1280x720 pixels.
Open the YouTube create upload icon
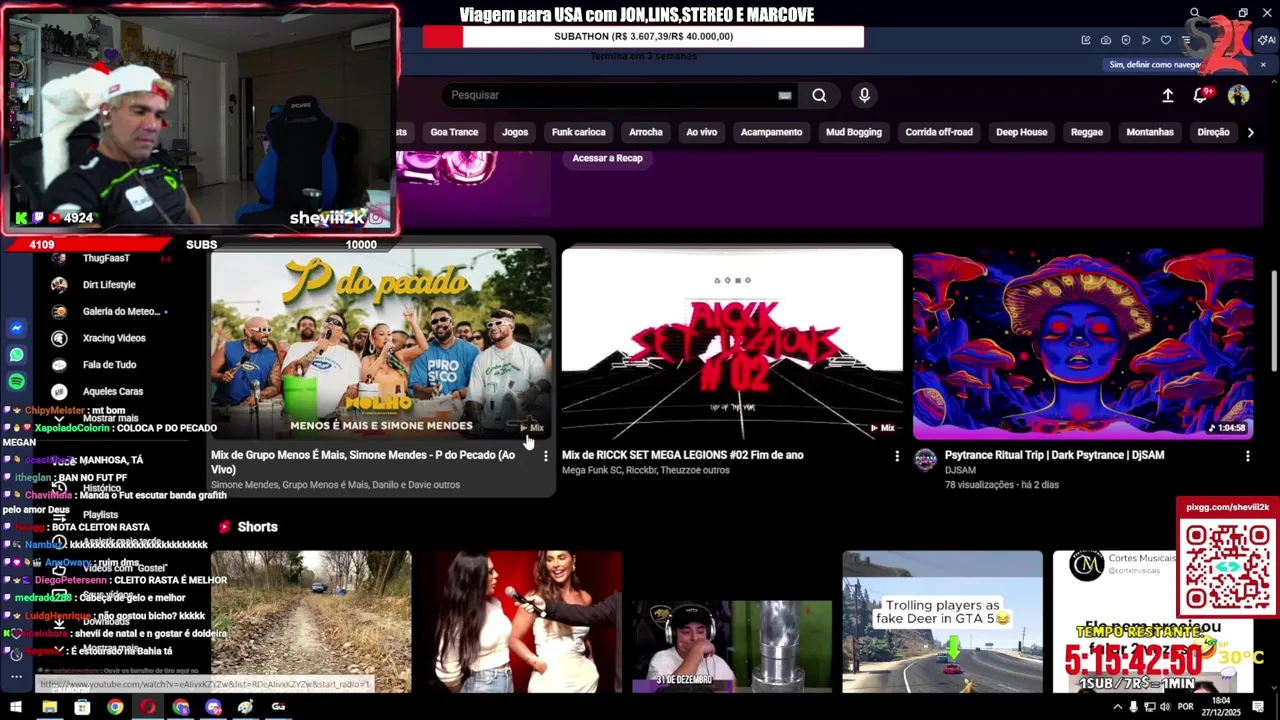click(1167, 95)
